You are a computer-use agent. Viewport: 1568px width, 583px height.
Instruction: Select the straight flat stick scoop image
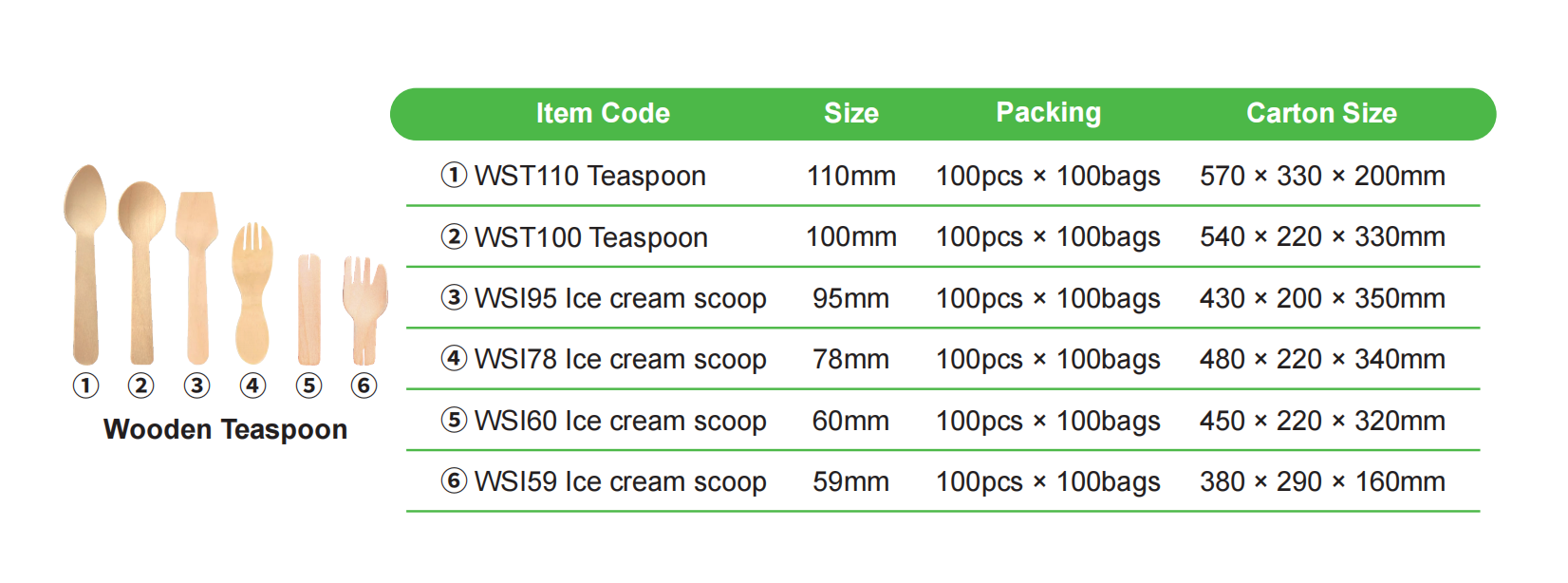308,309
